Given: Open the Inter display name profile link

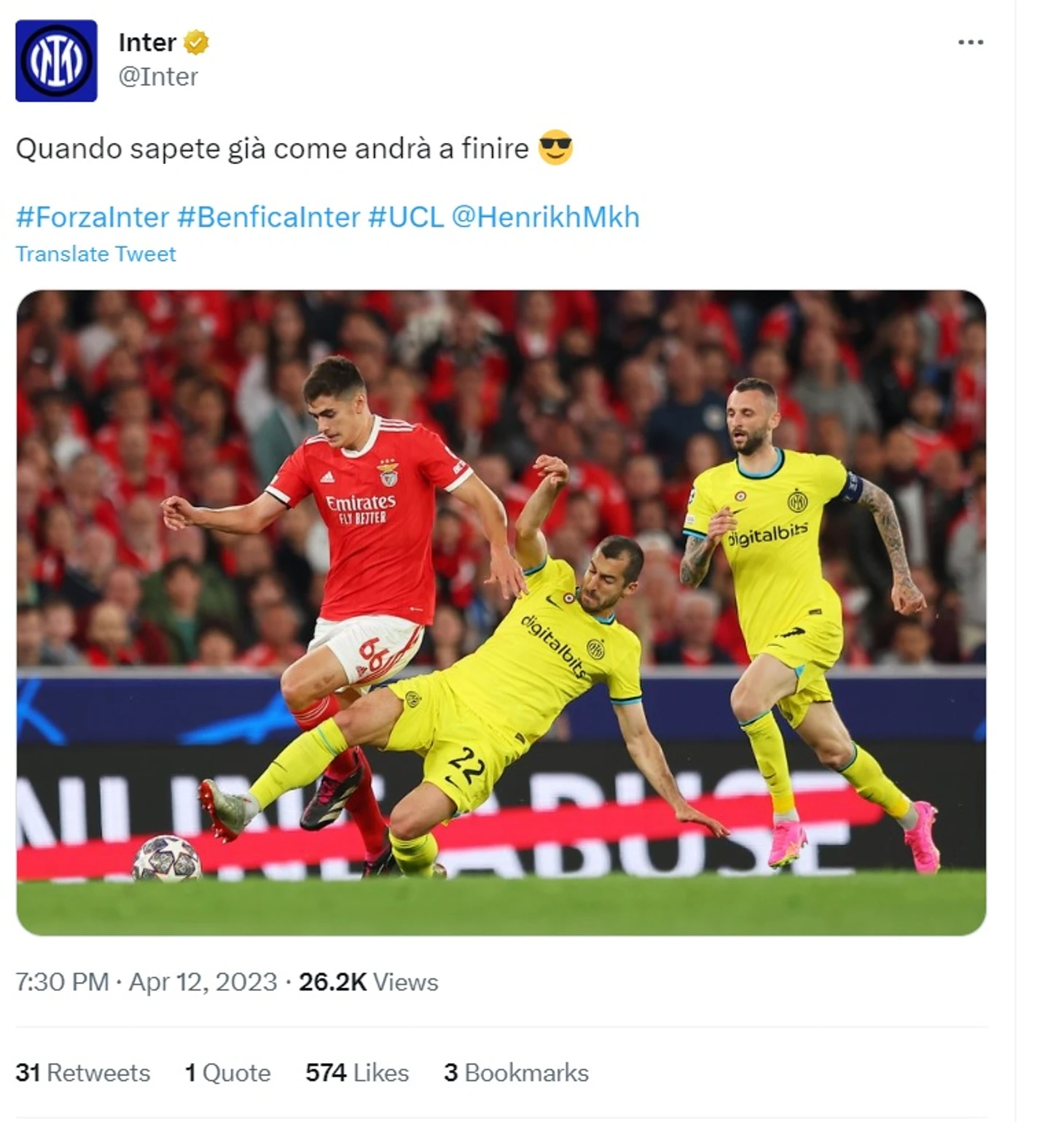Looking at the screenshot, I should click(x=147, y=42).
